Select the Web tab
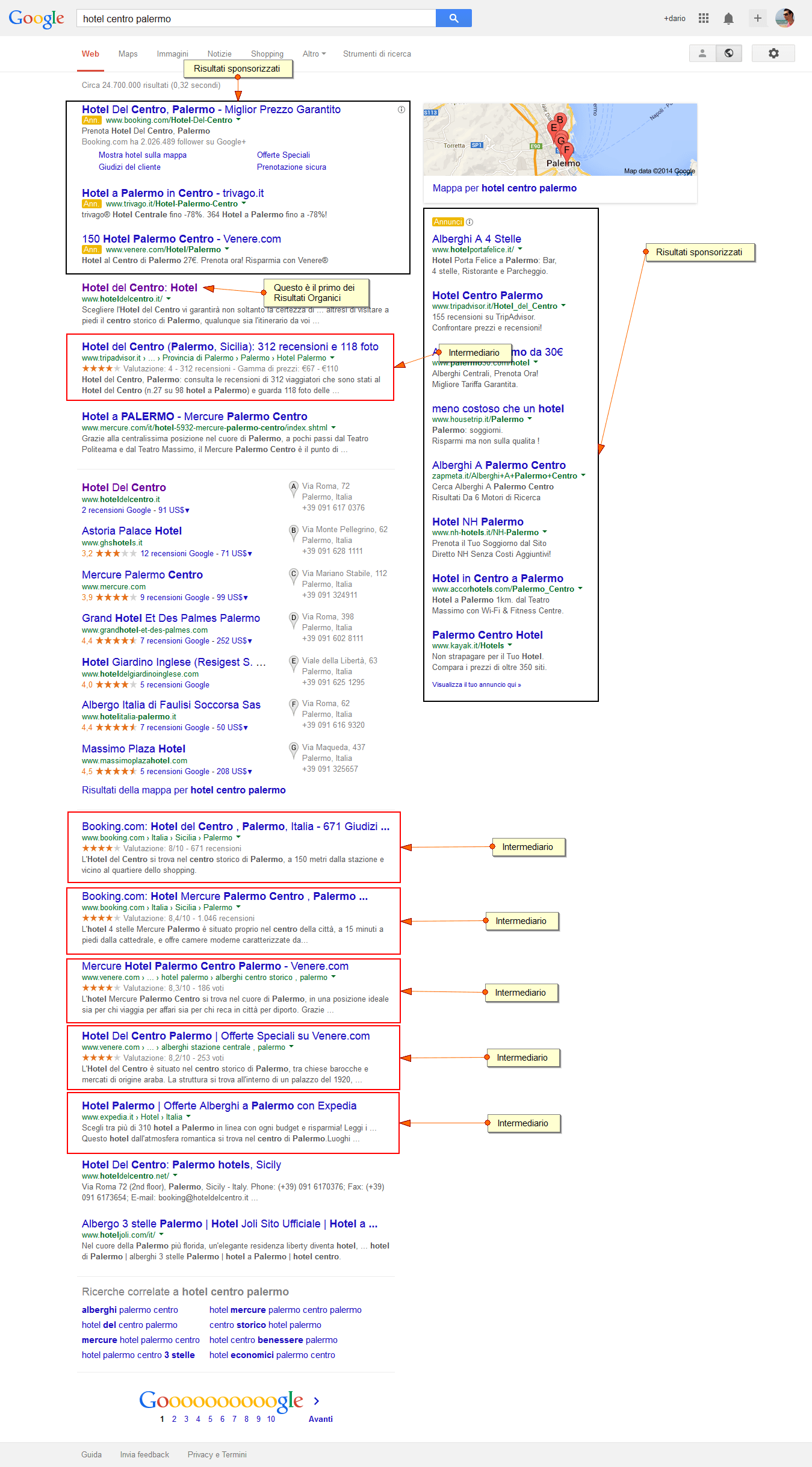This screenshot has height=1467, width=812. click(x=90, y=54)
